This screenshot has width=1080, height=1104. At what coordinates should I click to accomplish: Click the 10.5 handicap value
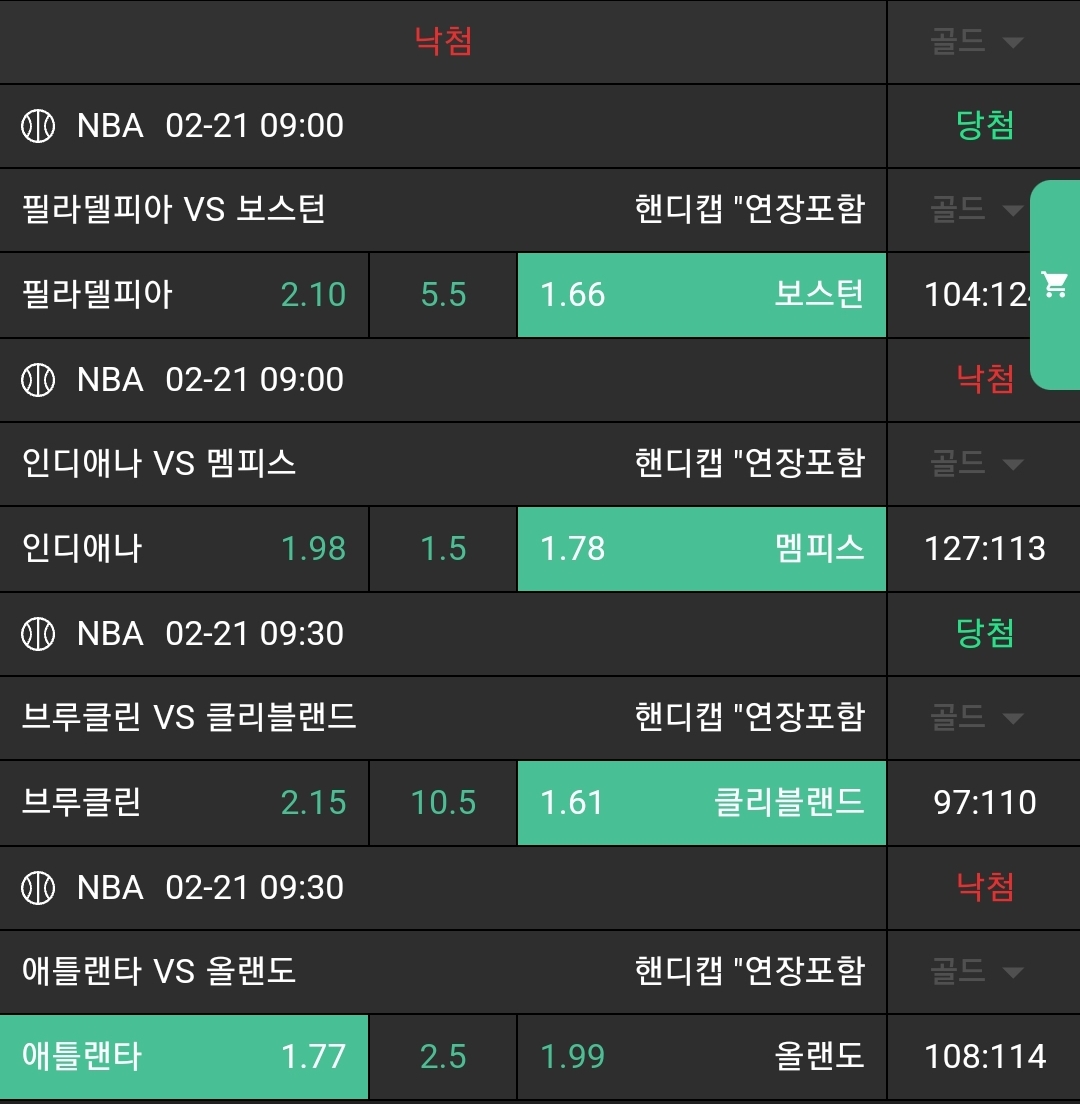click(x=443, y=803)
